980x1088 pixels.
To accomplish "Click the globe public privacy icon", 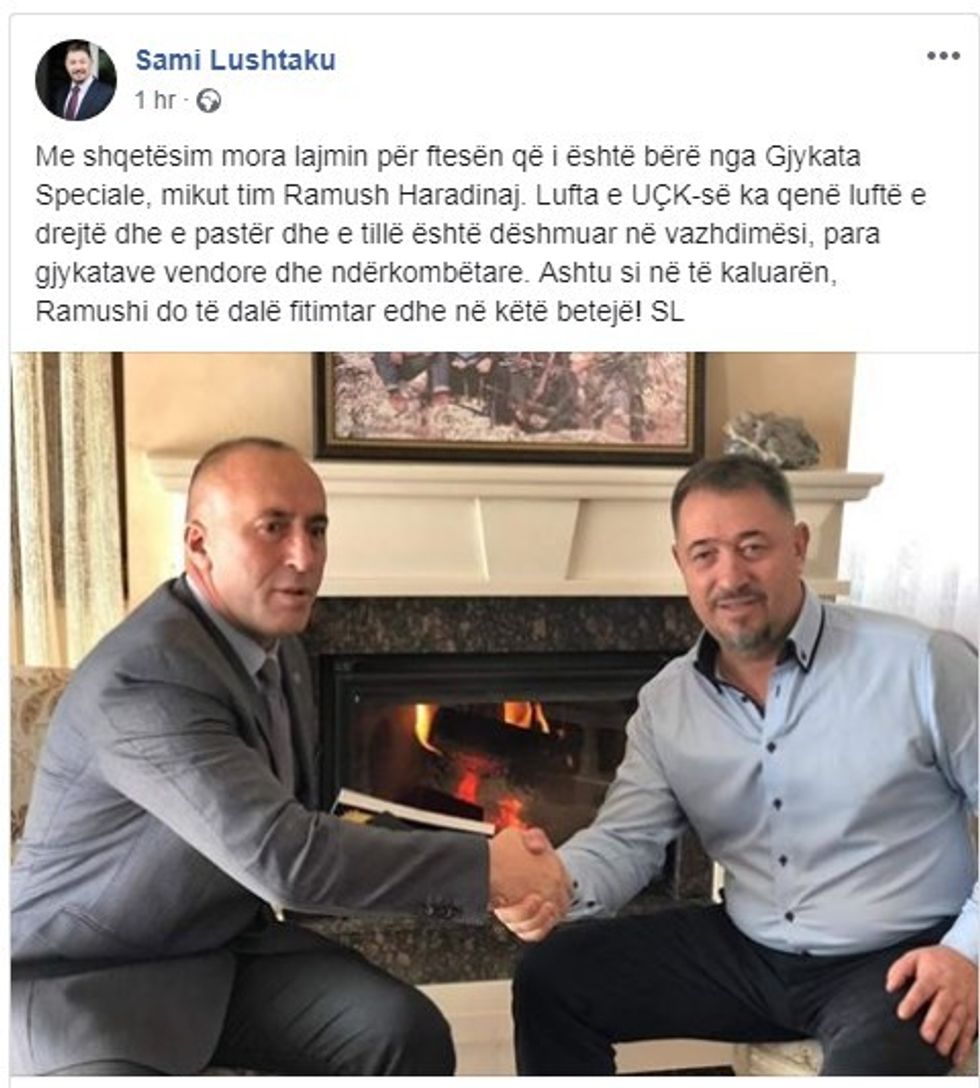I will point(208,101).
